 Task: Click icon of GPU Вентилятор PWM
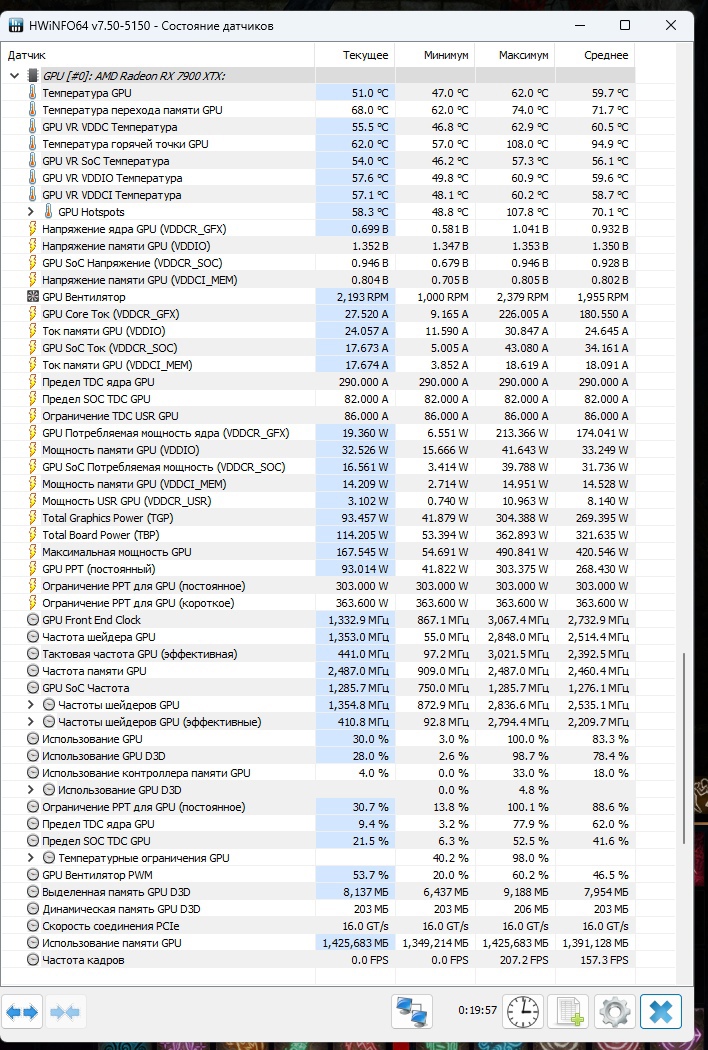click(x=33, y=875)
